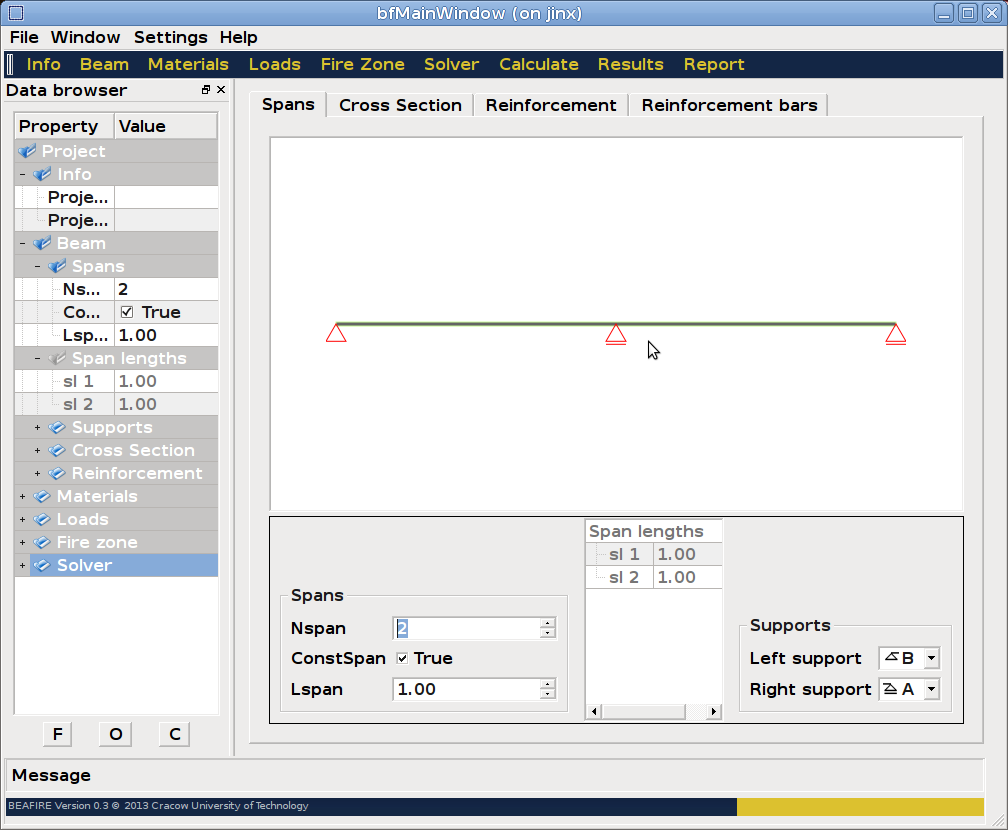This screenshot has height=830, width=1008.
Task: Click the Lspan value input field
Action: [x=466, y=689]
